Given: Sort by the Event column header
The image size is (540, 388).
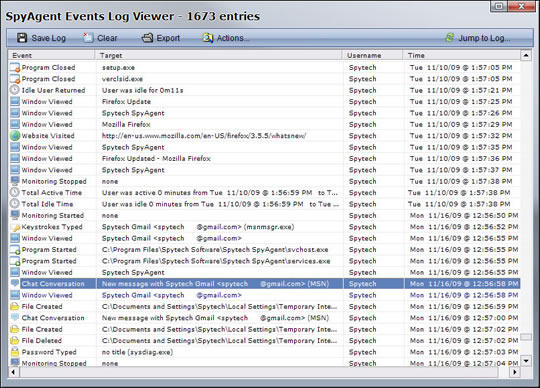Looking at the screenshot, I should point(52,55).
